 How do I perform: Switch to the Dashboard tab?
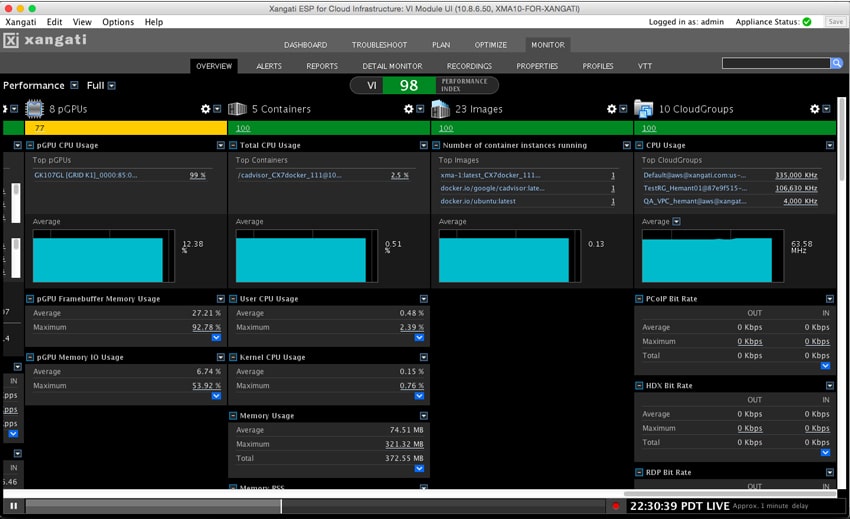point(306,45)
